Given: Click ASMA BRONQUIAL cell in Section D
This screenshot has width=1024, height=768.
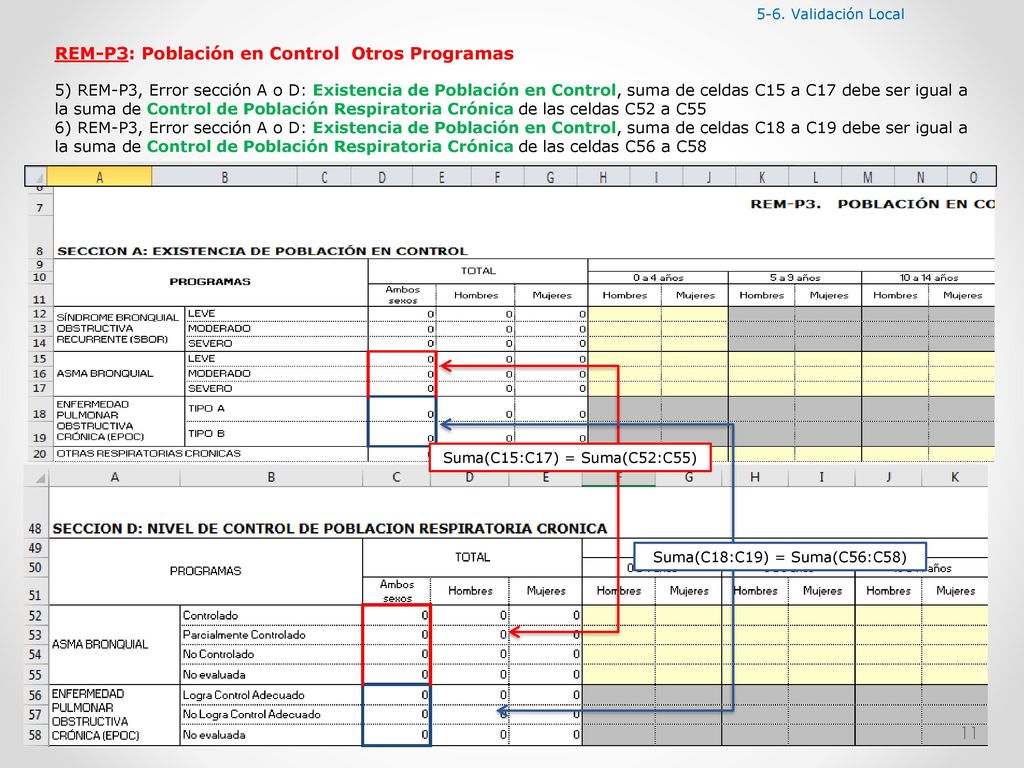Looking at the screenshot, I should [x=114, y=645].
